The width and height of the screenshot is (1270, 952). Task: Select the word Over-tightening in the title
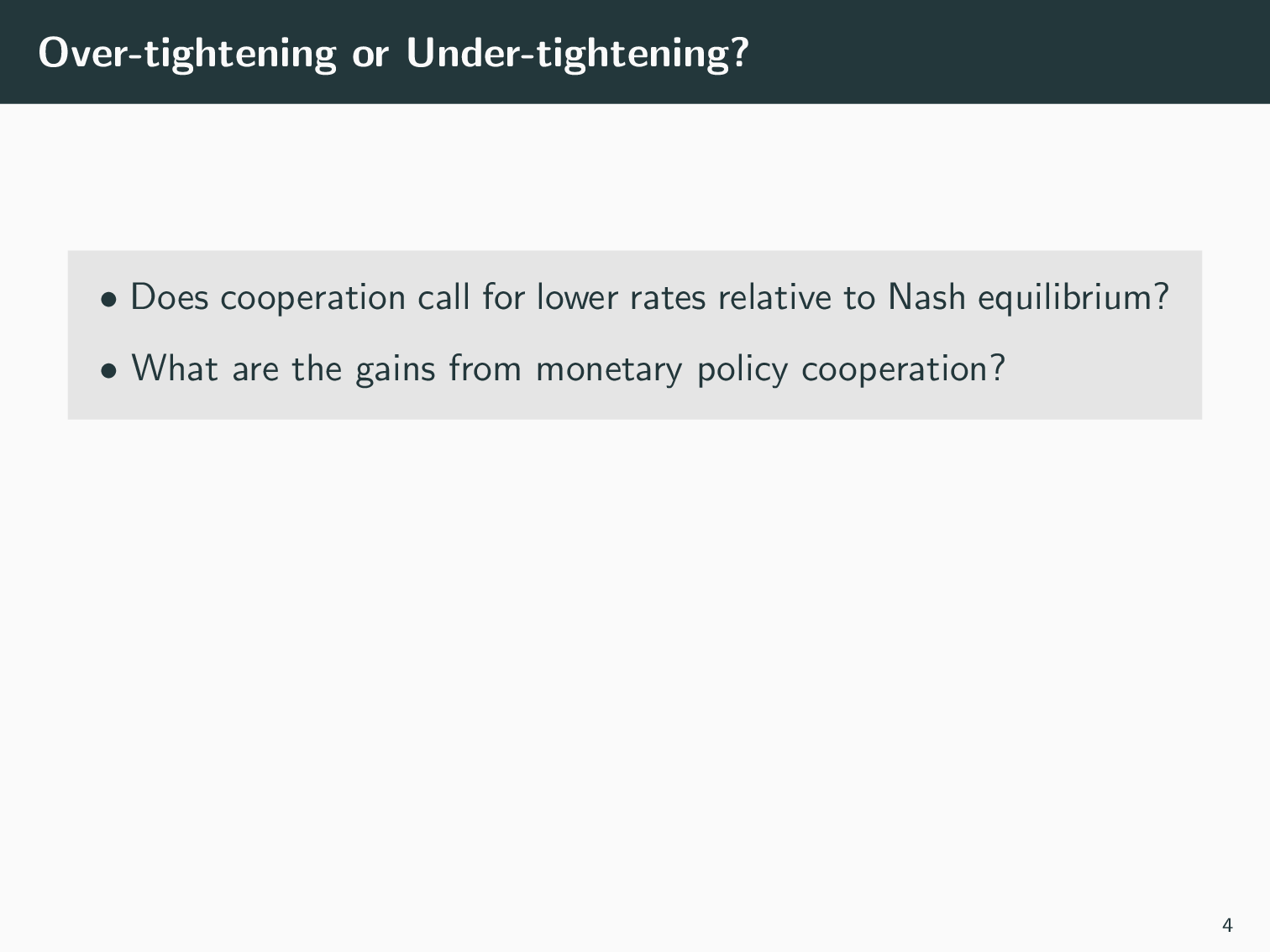[x=187, y=53]
